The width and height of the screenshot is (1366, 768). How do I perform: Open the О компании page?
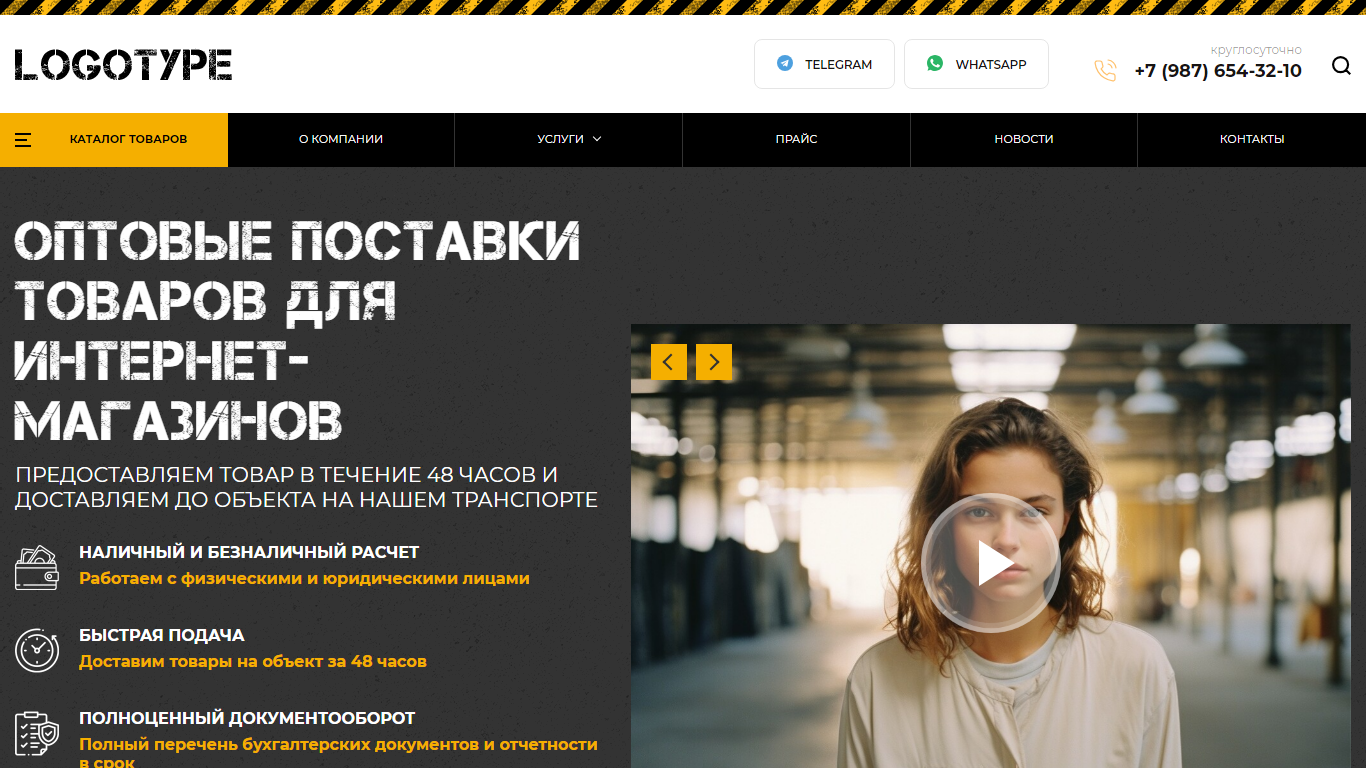click(341, 140)
